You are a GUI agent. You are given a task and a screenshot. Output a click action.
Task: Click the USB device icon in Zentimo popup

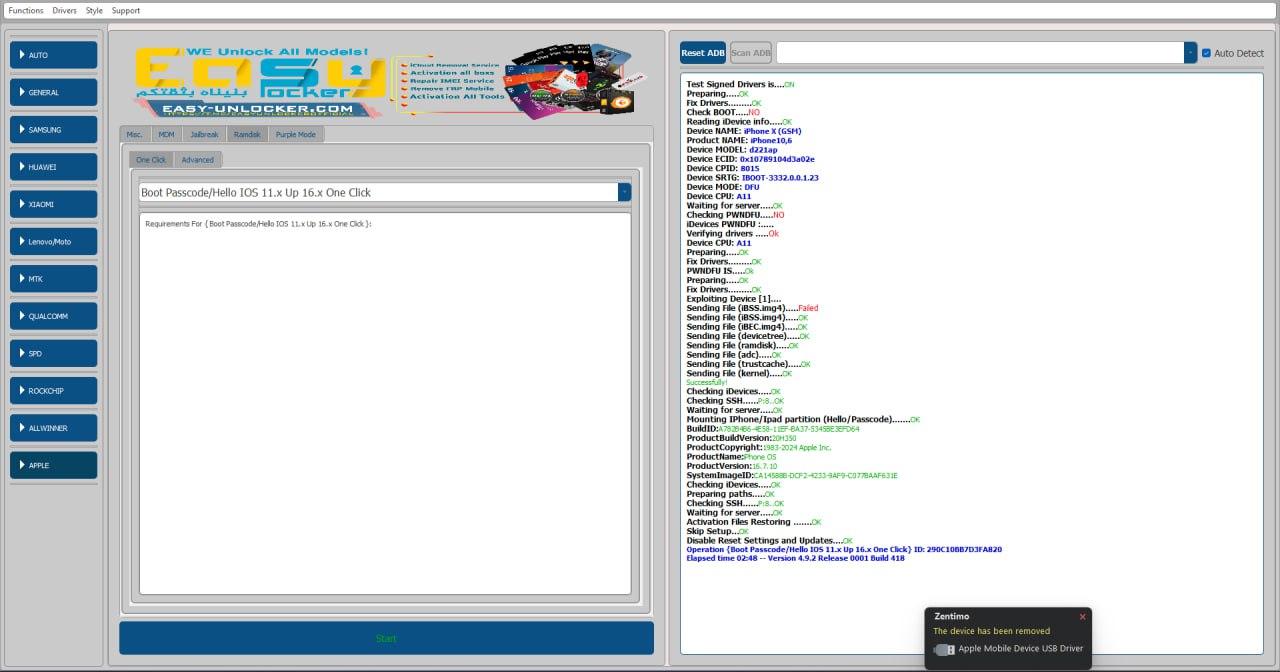[944, 649]
